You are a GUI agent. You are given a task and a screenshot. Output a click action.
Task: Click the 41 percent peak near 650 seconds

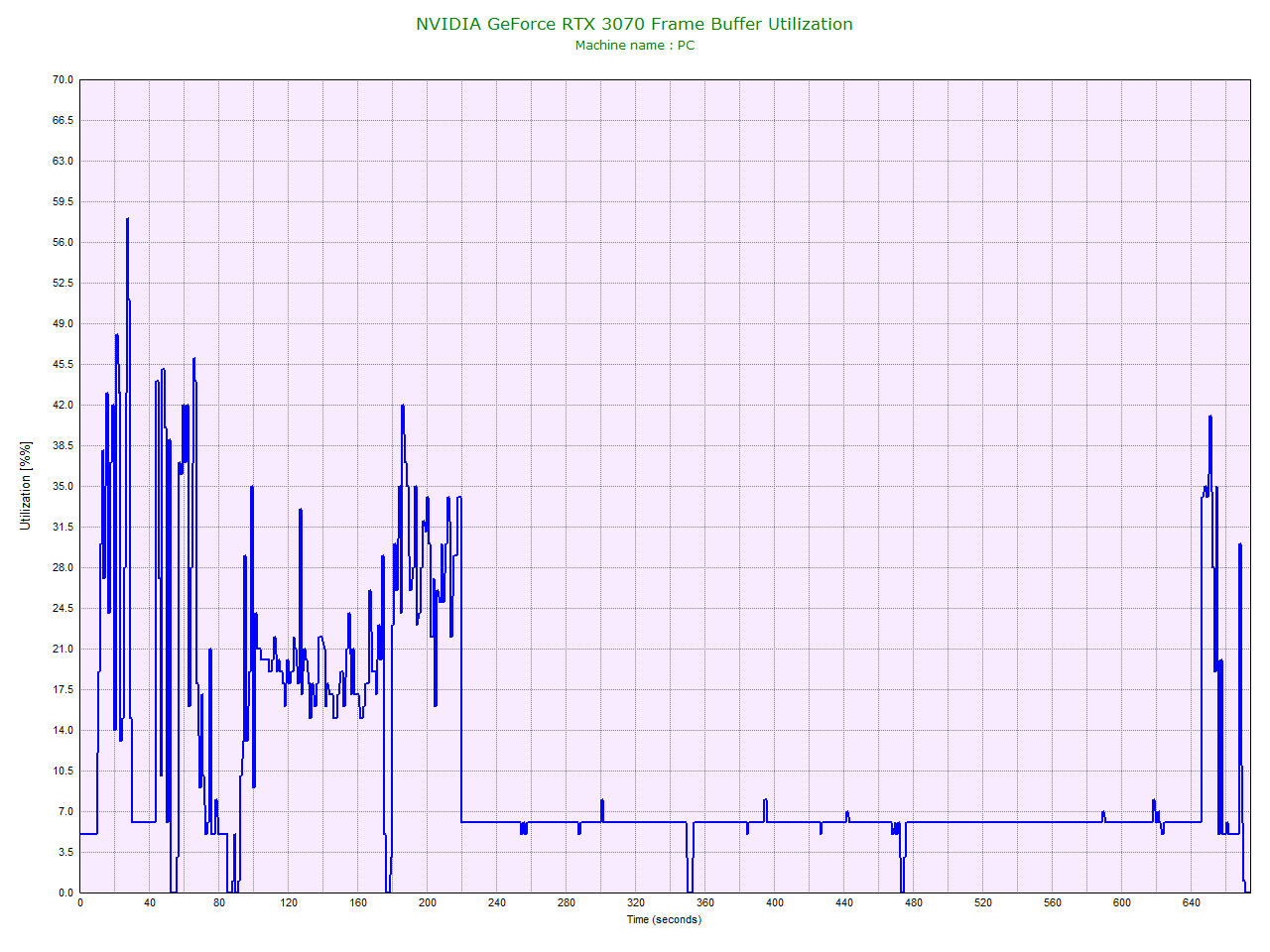pyautogui.click(x=1210, y=416)
